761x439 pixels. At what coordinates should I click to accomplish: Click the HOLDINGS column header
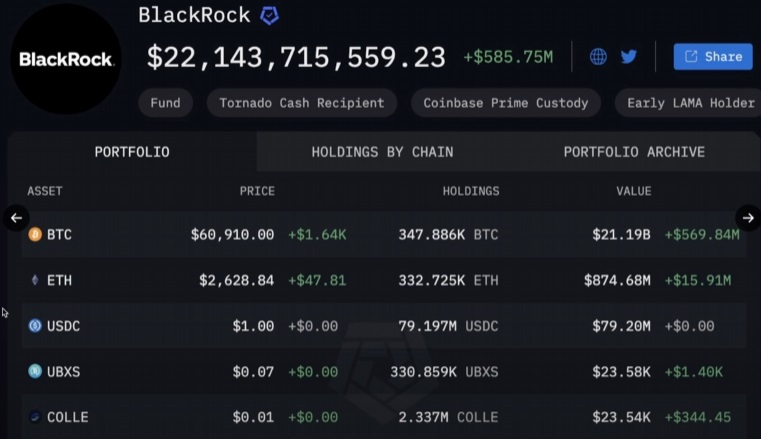[471, 191]
